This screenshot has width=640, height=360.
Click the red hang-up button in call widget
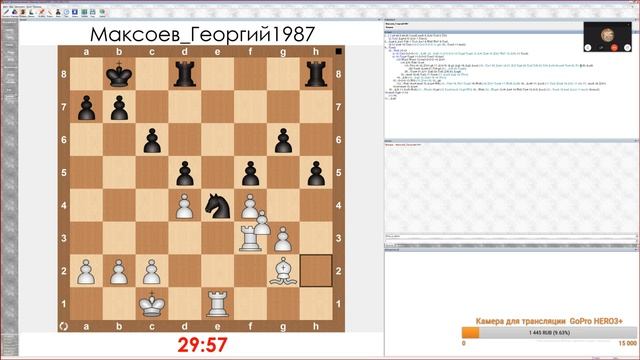pyautogui.click(x=614, y=47)
